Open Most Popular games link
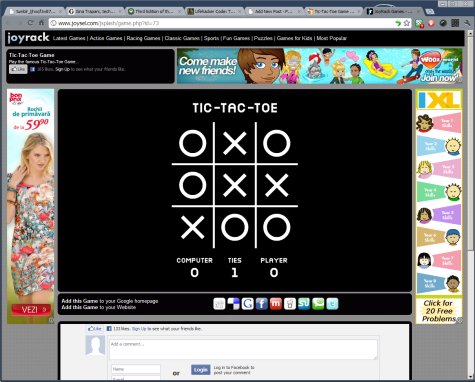This screenshot has width=475, height=382. coord(331,38)
